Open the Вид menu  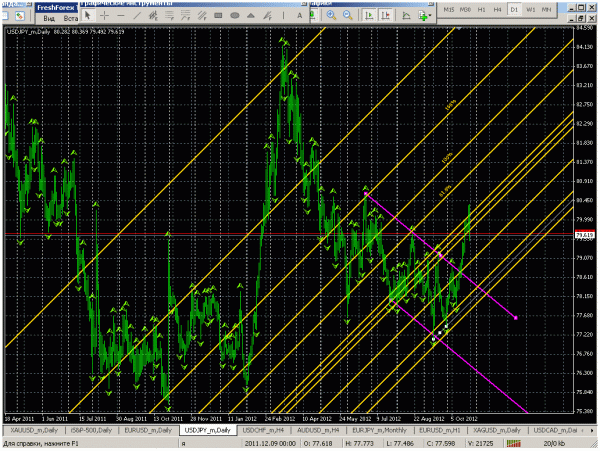coord(49,18)
